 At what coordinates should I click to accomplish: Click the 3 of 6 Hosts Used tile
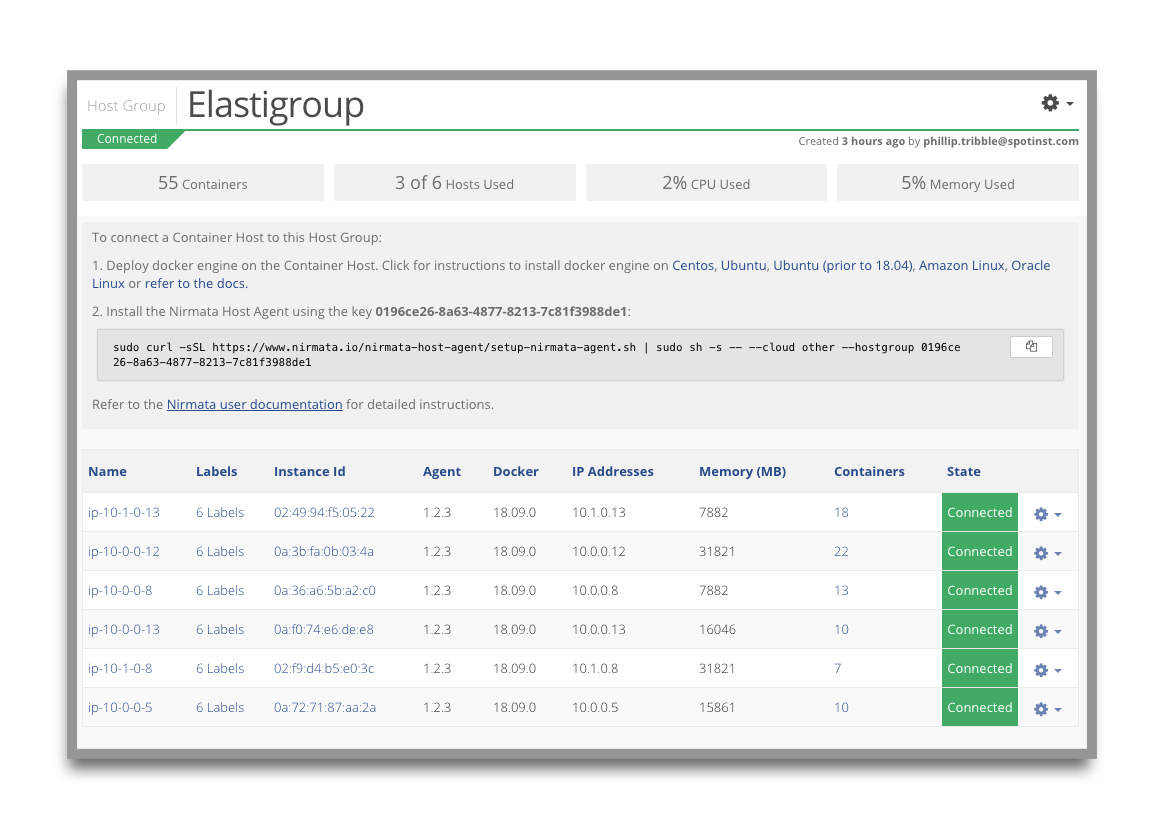tap(455, 182)
